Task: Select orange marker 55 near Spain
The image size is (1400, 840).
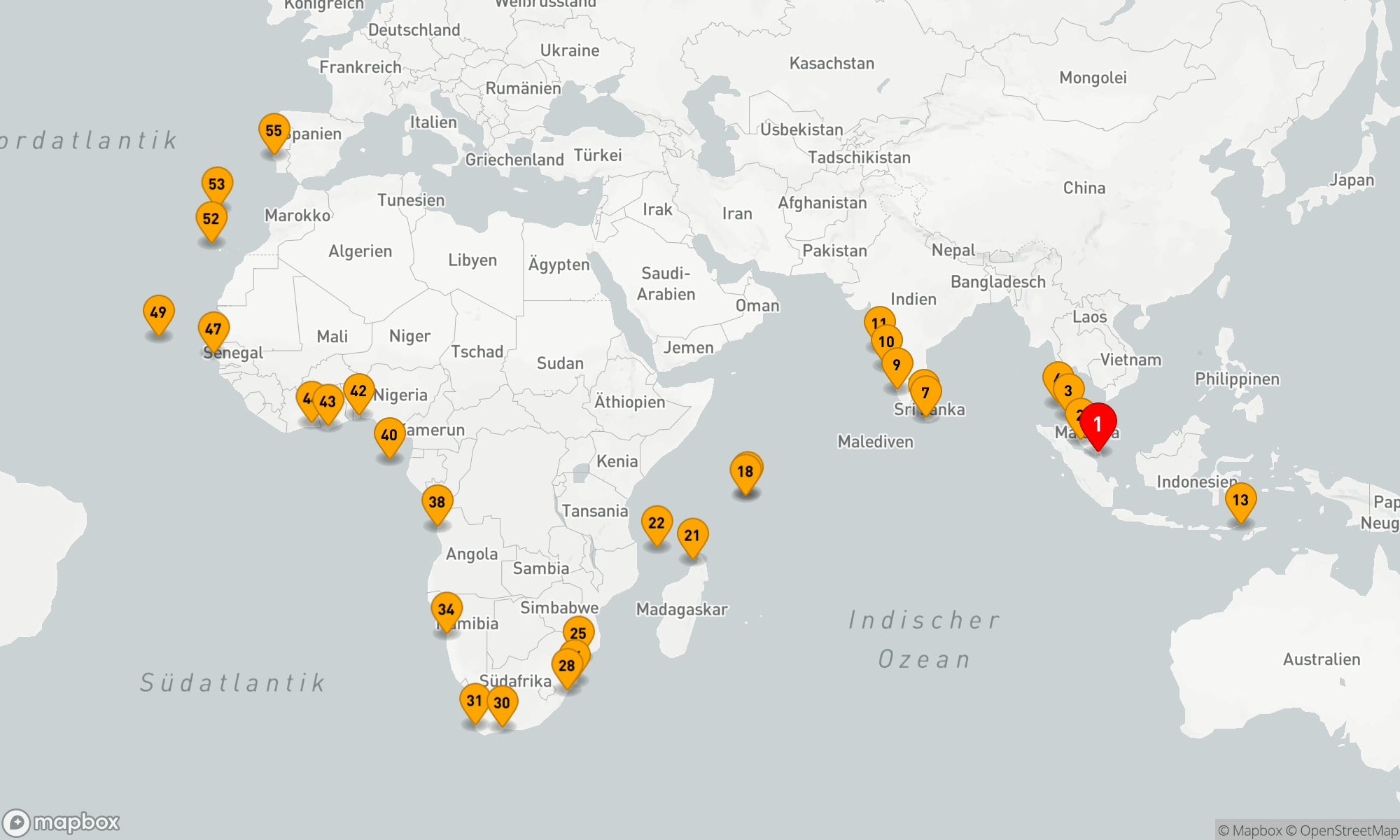Action: coord(274,131)
